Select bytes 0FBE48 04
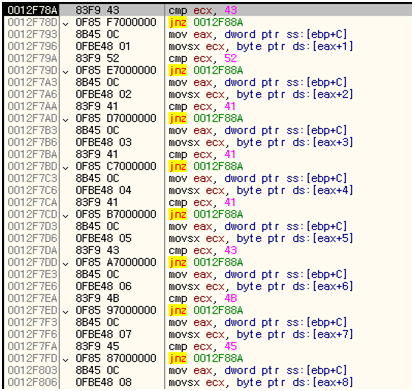 point(103,190)
